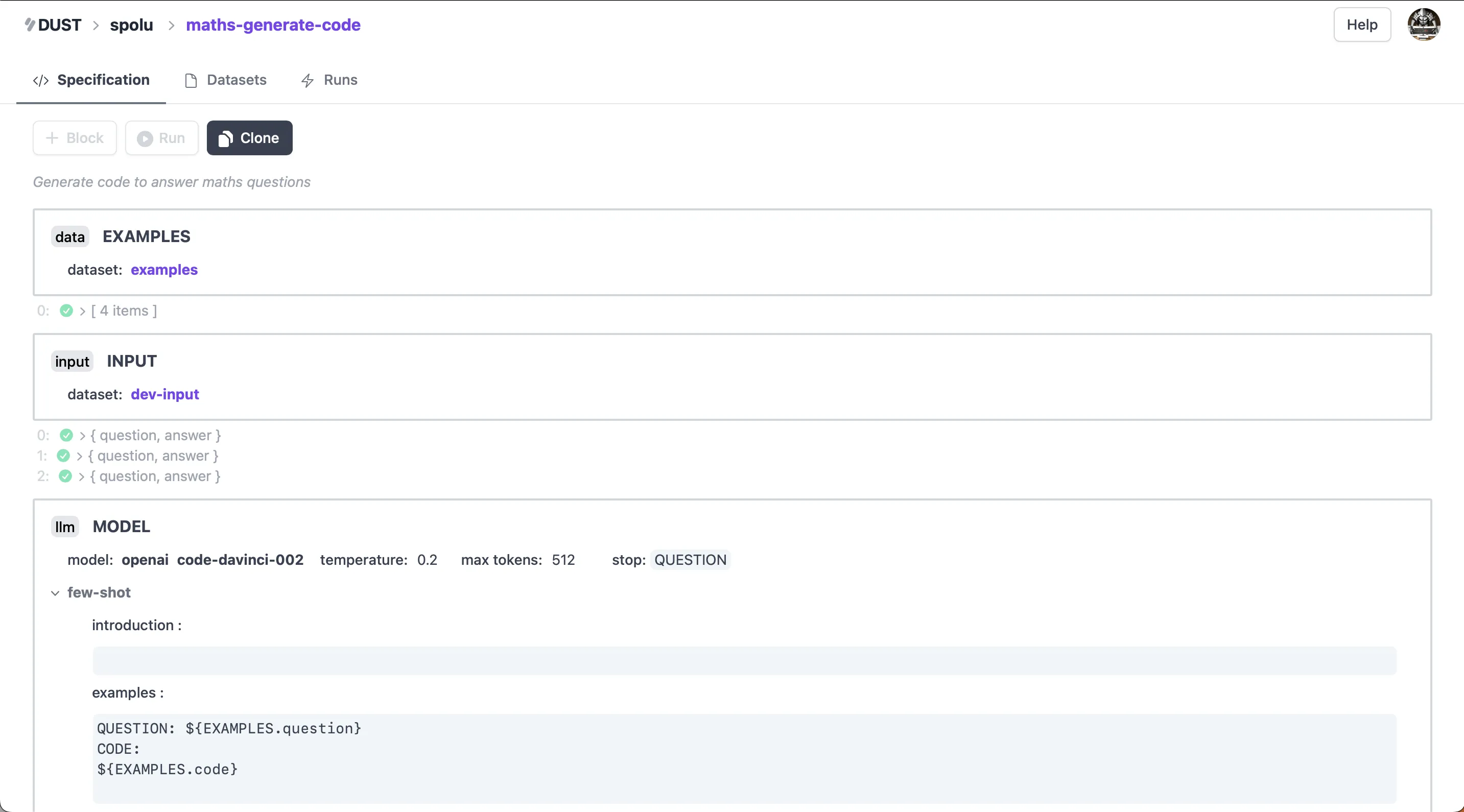The height and width of the screenshot is (812, 1464).
Task: Click EXAMPLES block green success checkmark
Action: coord(66,311)
